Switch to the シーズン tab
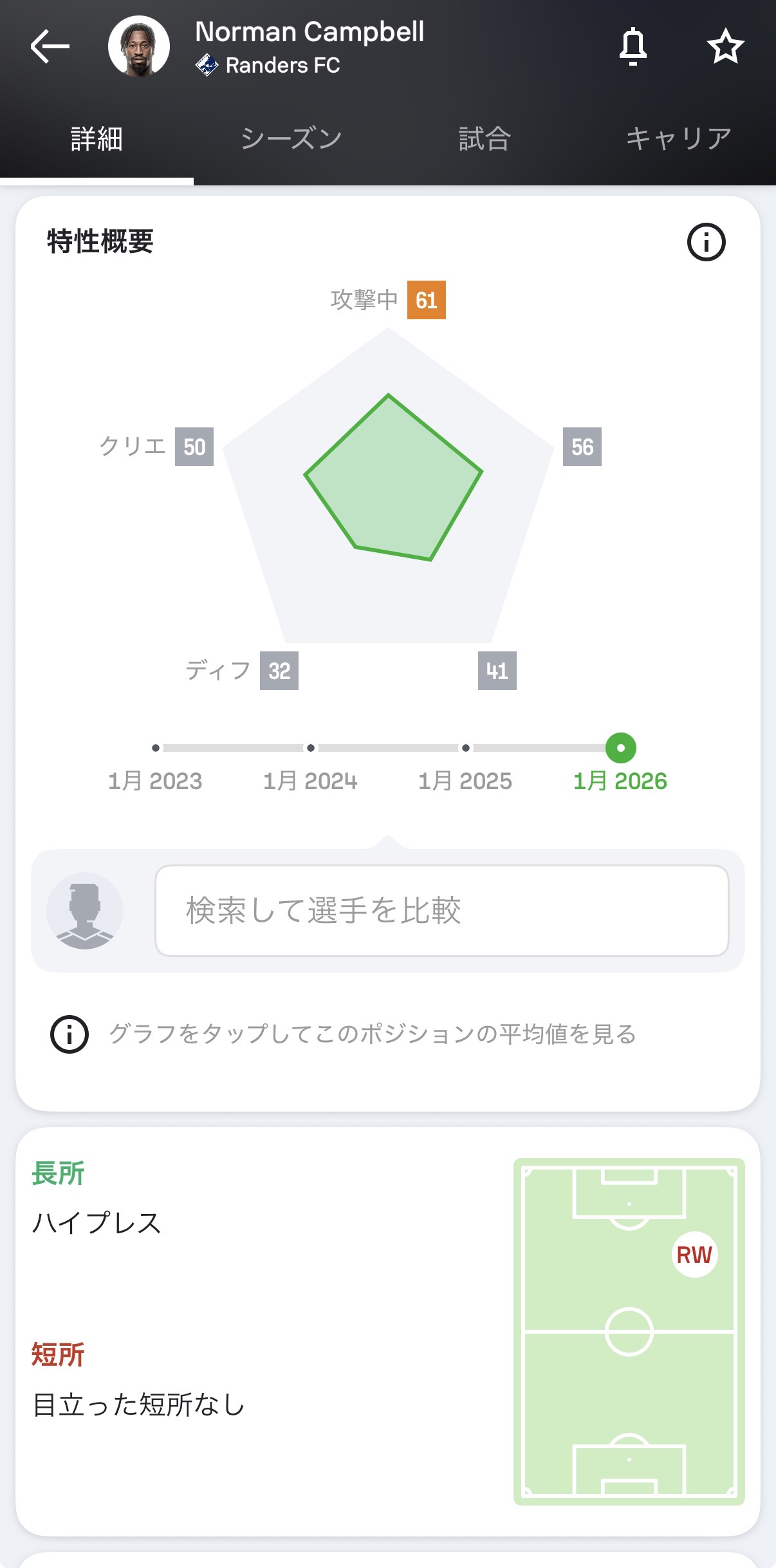 click(x=291, y=139)
